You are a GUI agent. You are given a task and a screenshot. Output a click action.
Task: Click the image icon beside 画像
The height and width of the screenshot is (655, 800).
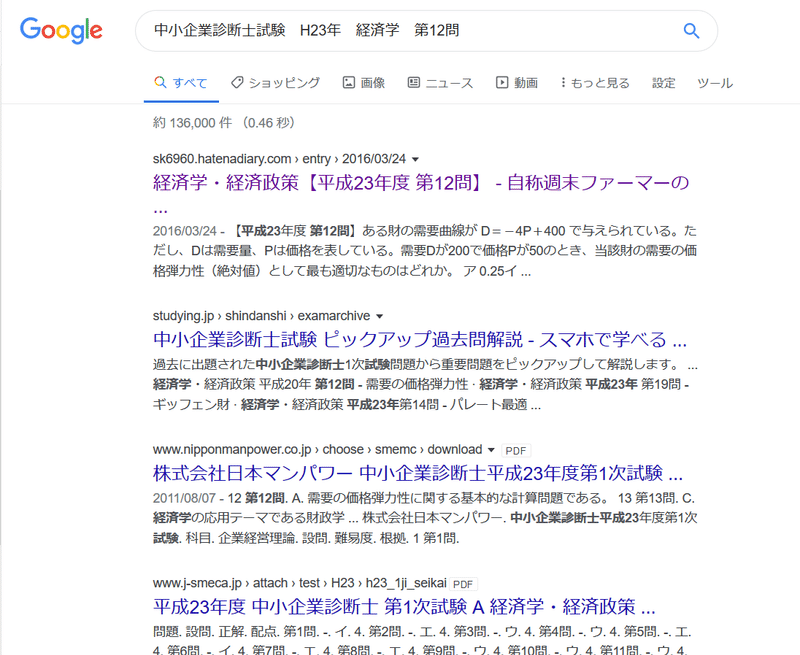[x=348, y=82]
